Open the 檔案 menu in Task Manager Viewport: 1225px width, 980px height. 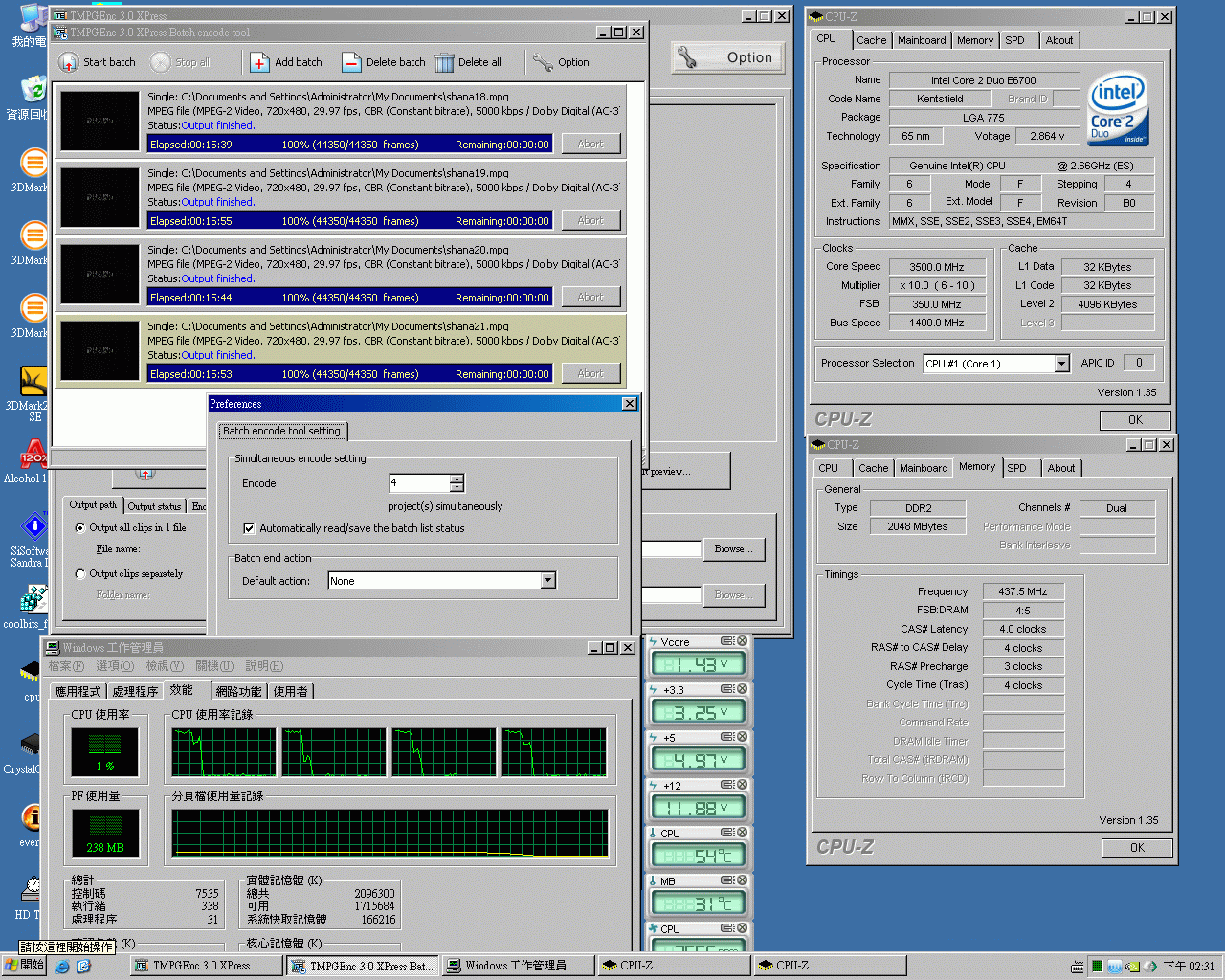(66, 666)
